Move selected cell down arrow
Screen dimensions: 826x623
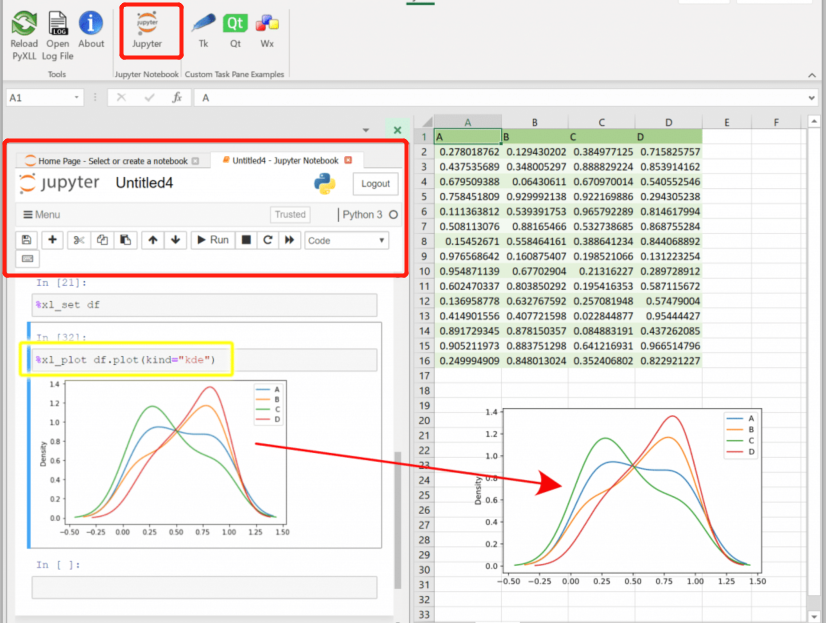(175, 240)
